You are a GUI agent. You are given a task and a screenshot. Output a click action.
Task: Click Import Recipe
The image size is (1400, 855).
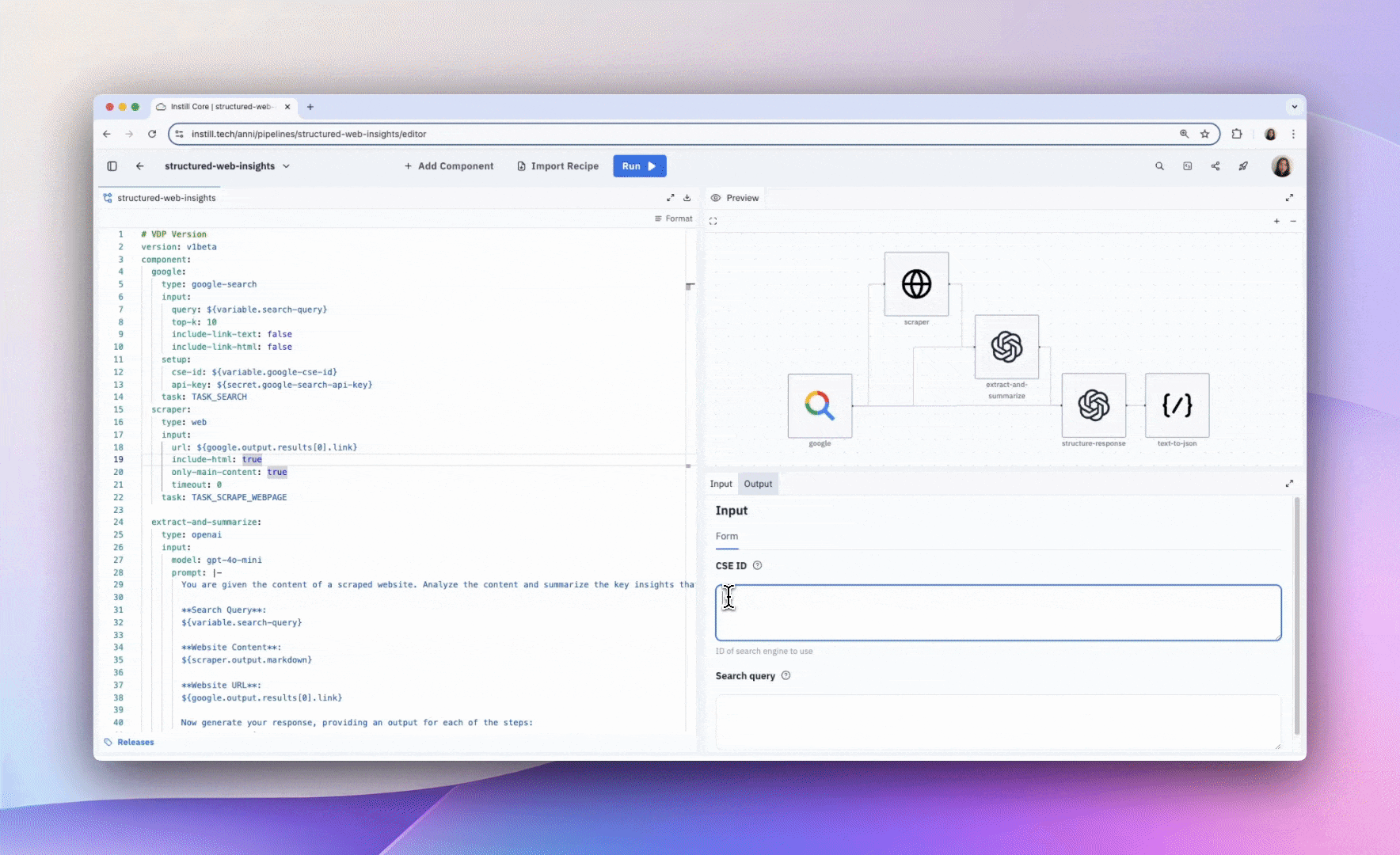(x=557, y=166)
